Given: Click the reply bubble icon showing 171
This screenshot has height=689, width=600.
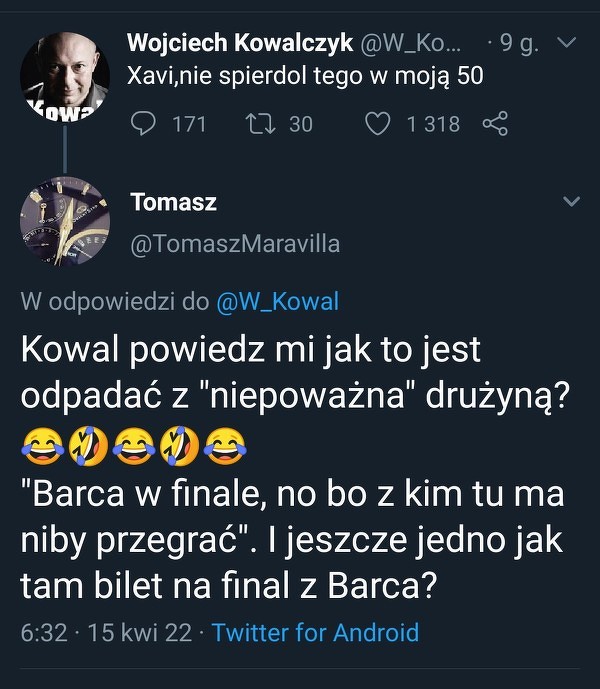Looking at the screenshot, I should [x=145, y=123].
